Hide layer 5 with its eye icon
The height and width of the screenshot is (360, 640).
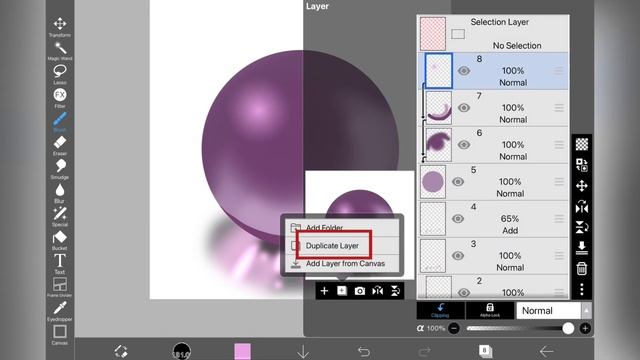458,182
